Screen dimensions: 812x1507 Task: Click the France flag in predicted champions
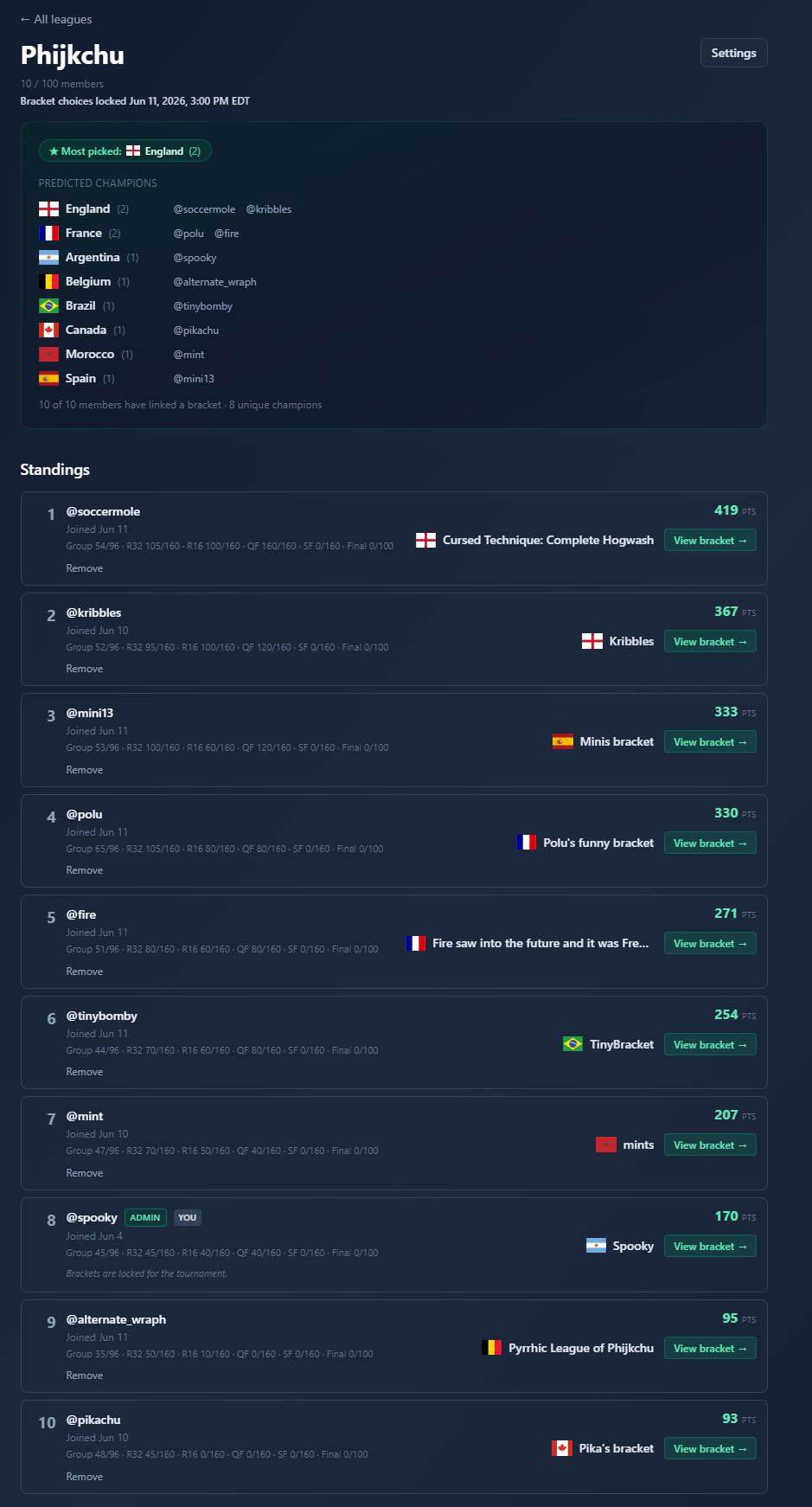(x=48, y=234)
